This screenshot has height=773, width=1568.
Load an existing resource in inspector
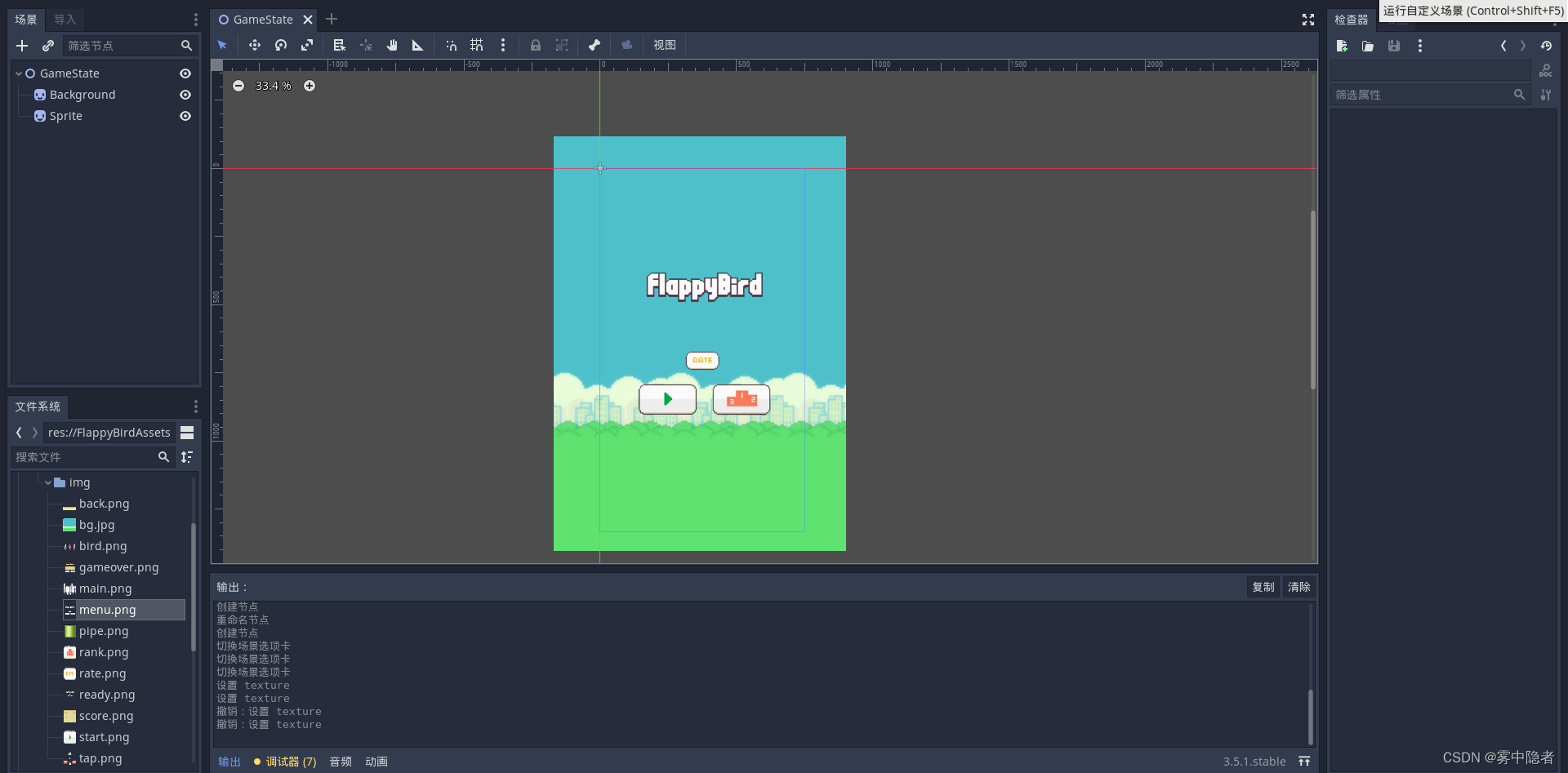click(1368, 46)
